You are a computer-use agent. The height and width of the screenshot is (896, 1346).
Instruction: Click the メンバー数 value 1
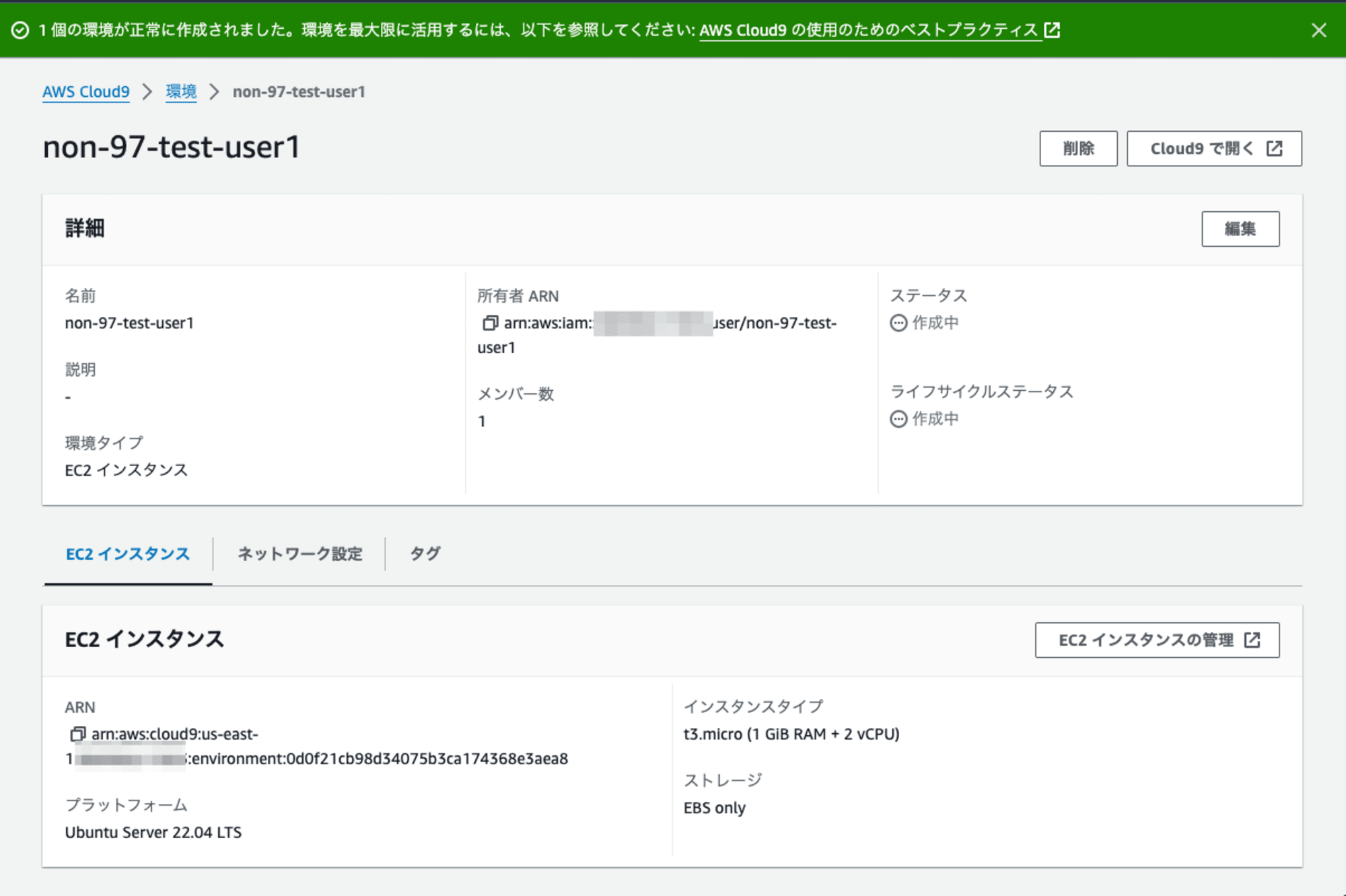click(482, 422)
